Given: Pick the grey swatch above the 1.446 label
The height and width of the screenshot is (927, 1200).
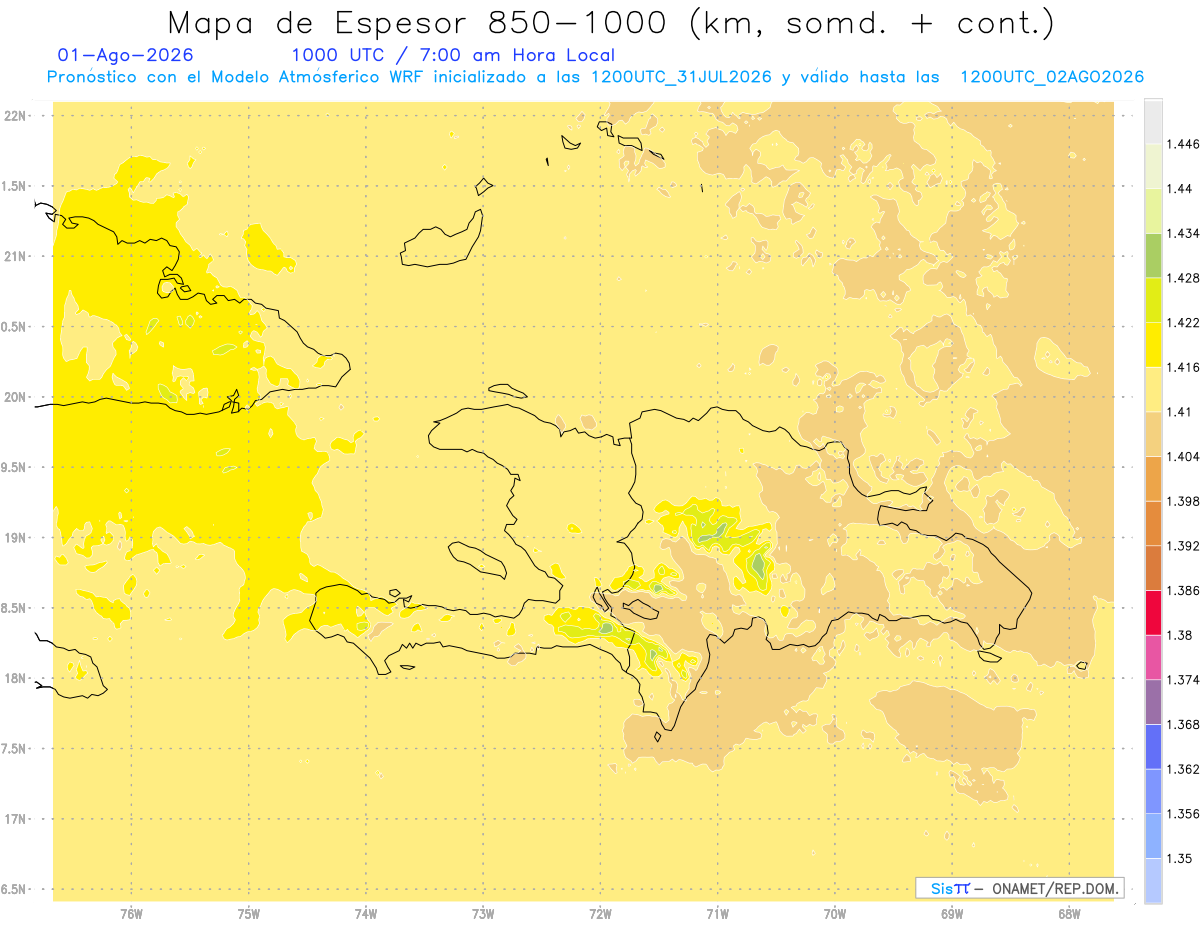Looking at the screenshot, I should click(1153, 121).
